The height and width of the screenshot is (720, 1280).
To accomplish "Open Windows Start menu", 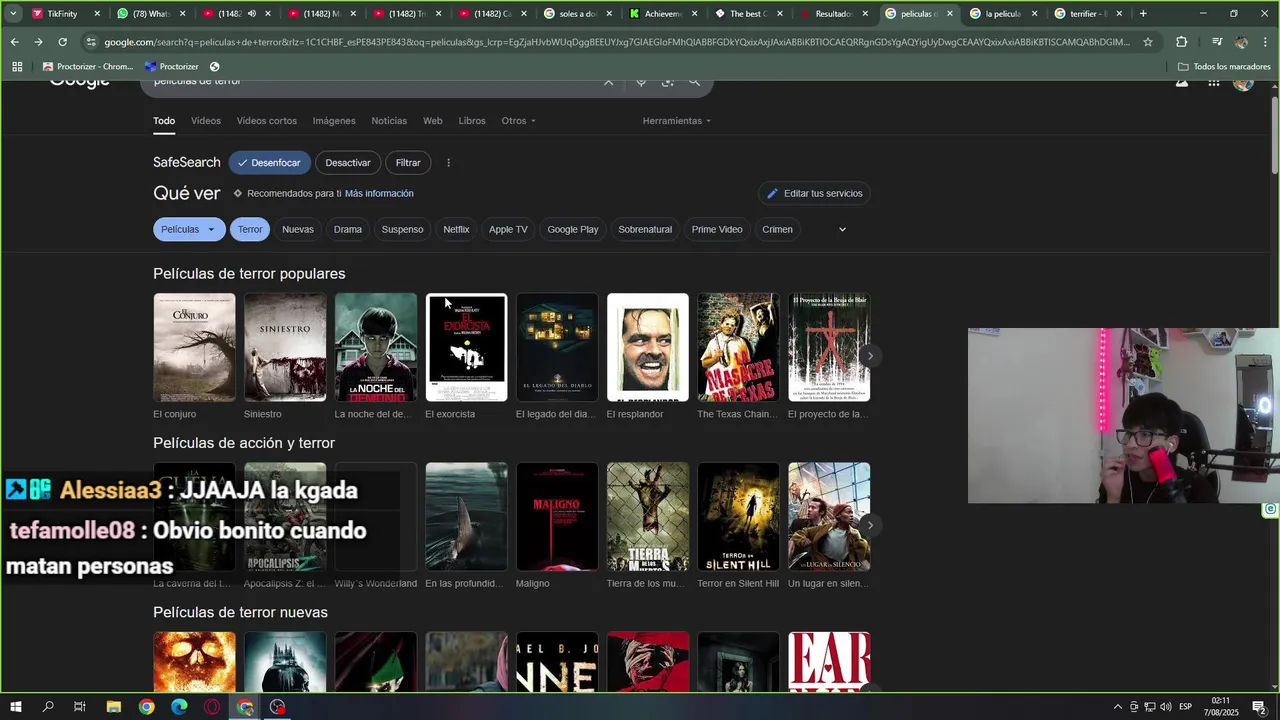I will [16, 707].
